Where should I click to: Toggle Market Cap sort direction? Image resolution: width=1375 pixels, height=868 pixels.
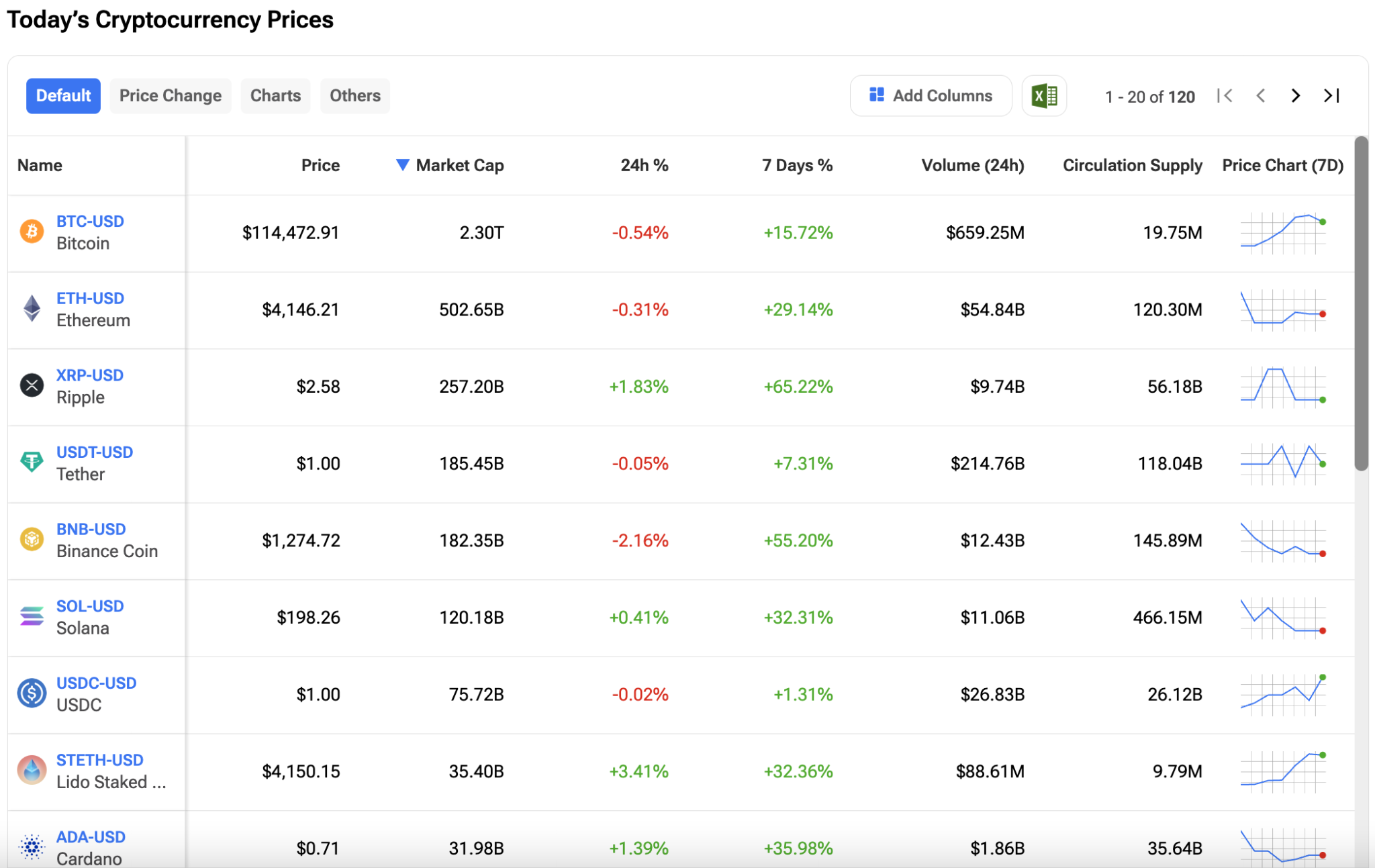tap(403, 164)
